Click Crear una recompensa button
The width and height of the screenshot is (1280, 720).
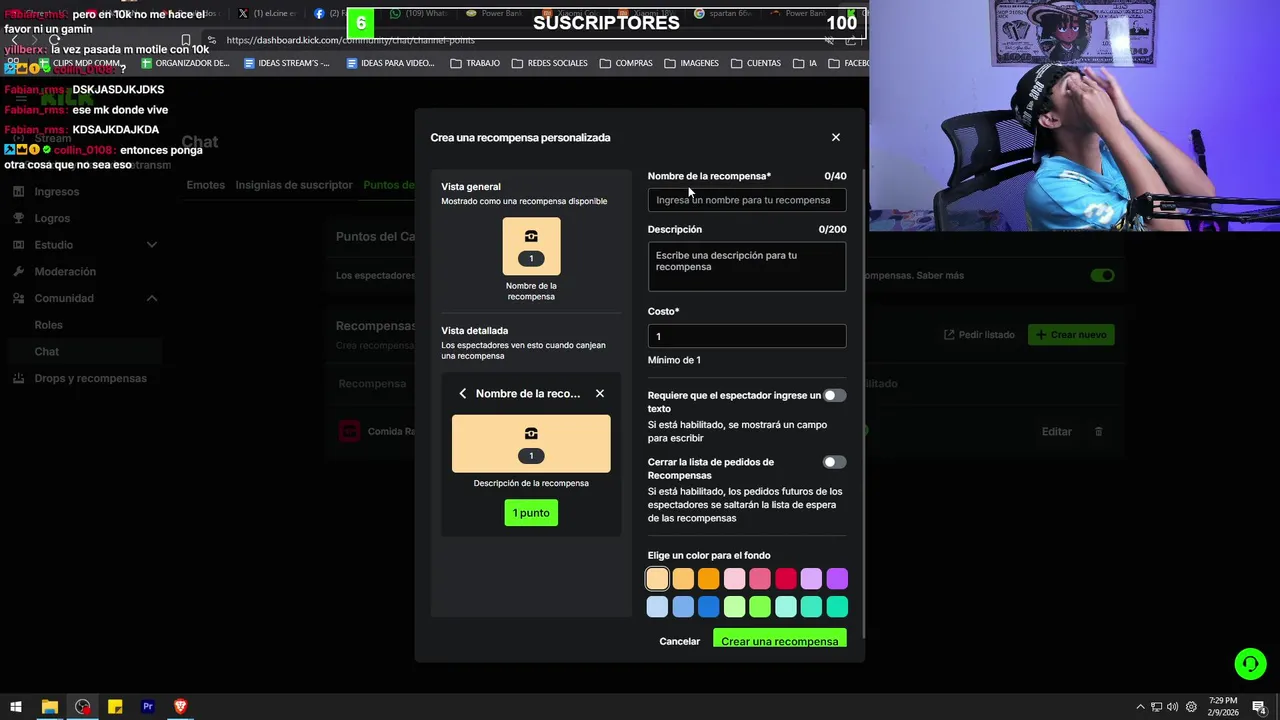780,639
